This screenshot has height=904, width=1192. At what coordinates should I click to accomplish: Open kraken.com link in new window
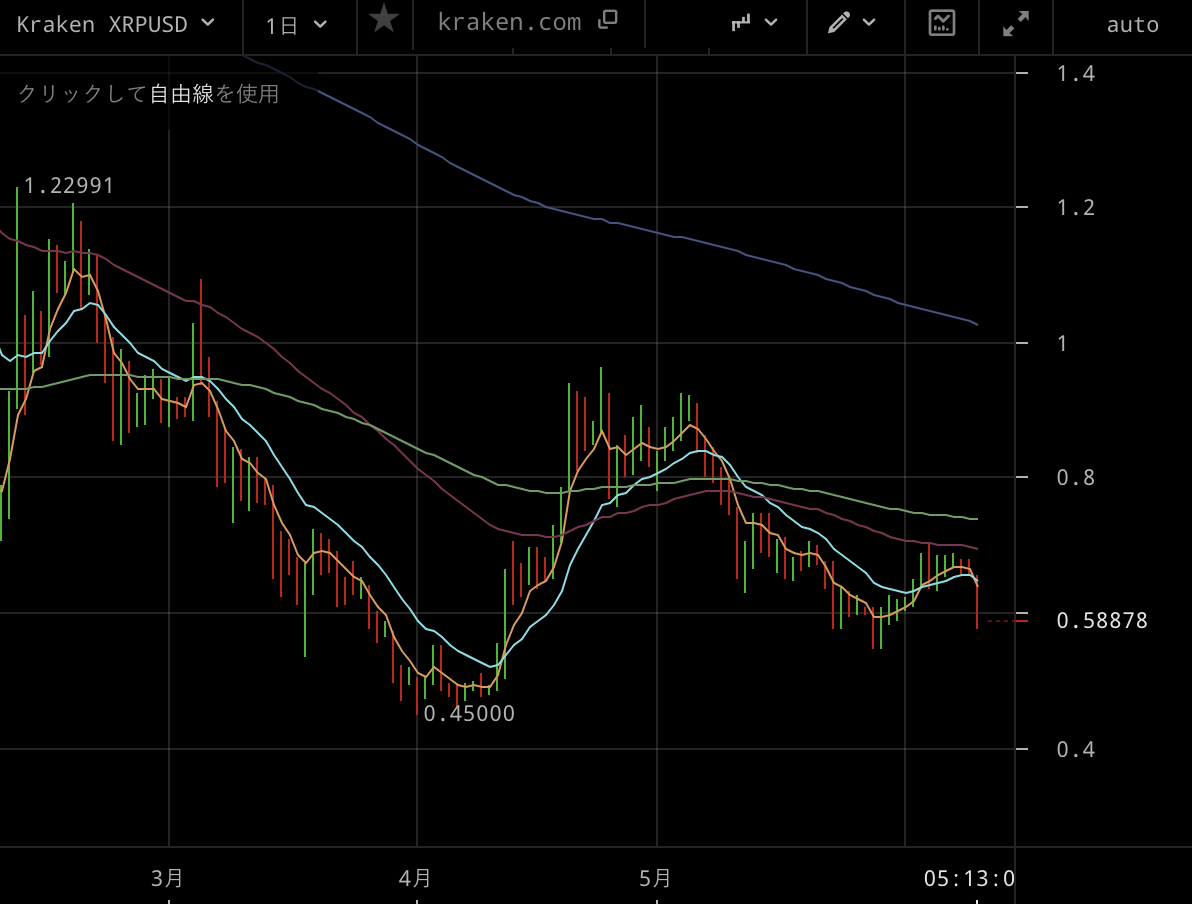coord(528,22)
